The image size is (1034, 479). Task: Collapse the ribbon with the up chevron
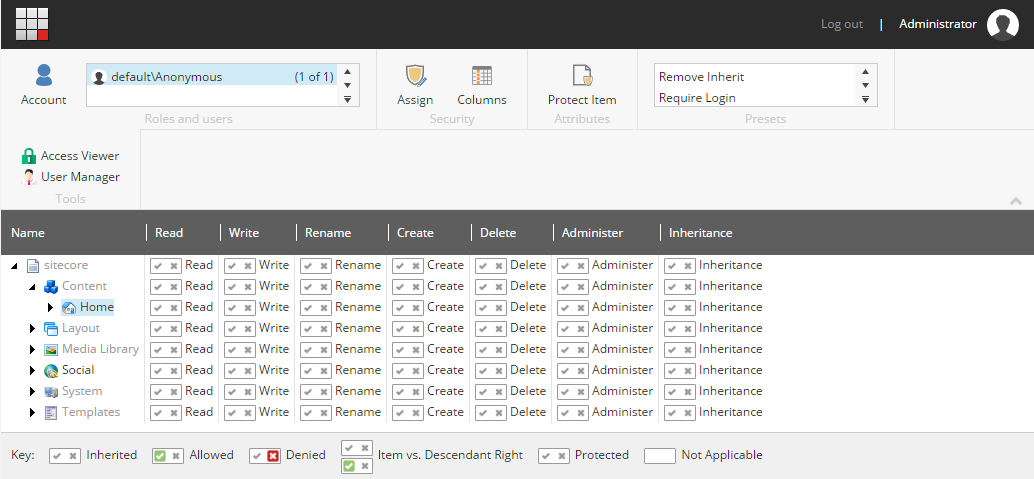coord(1016,201)
